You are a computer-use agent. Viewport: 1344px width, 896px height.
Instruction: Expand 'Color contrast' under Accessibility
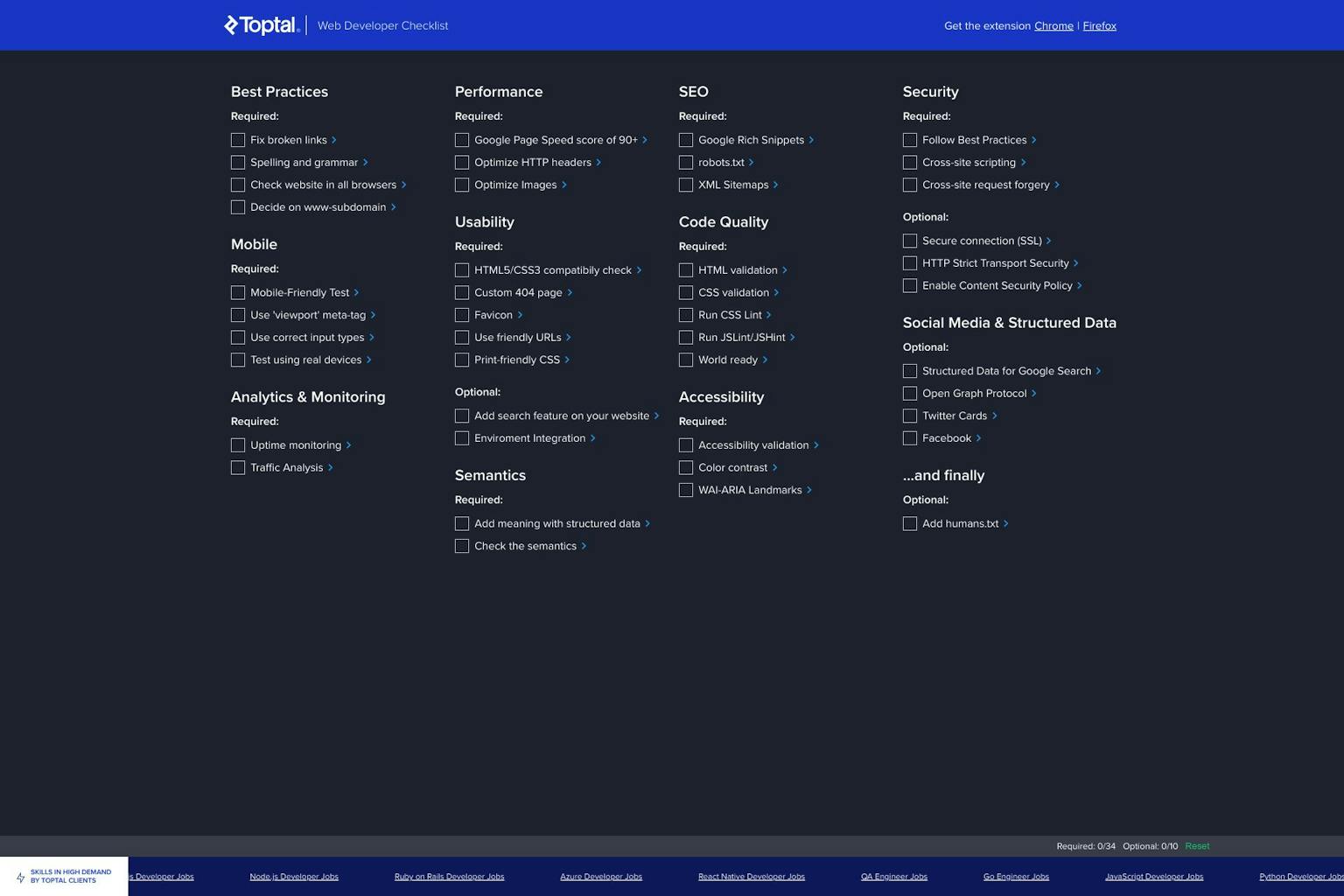tap(773, 467)
